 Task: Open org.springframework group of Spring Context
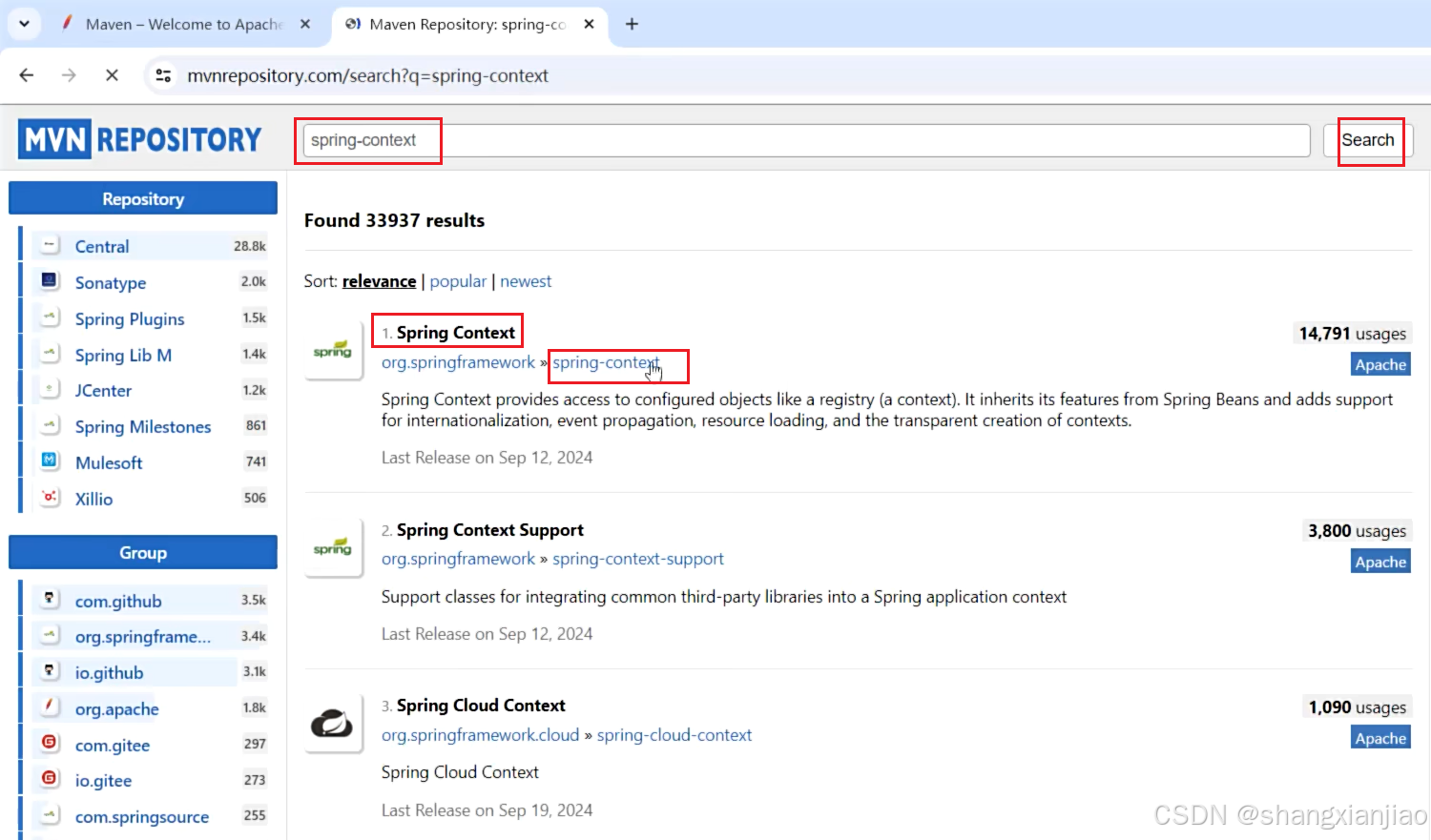point(458,362)
